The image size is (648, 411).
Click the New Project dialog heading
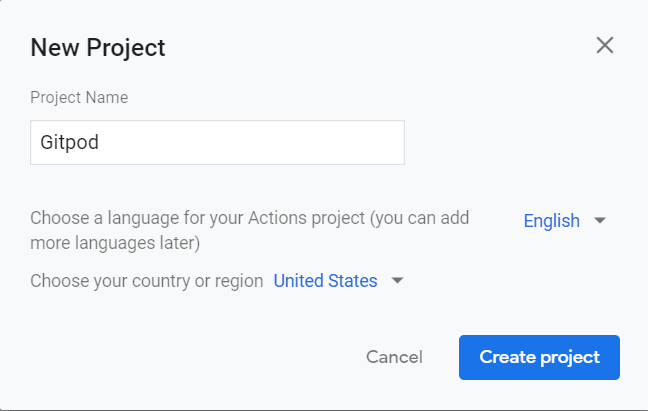(98, 47)
